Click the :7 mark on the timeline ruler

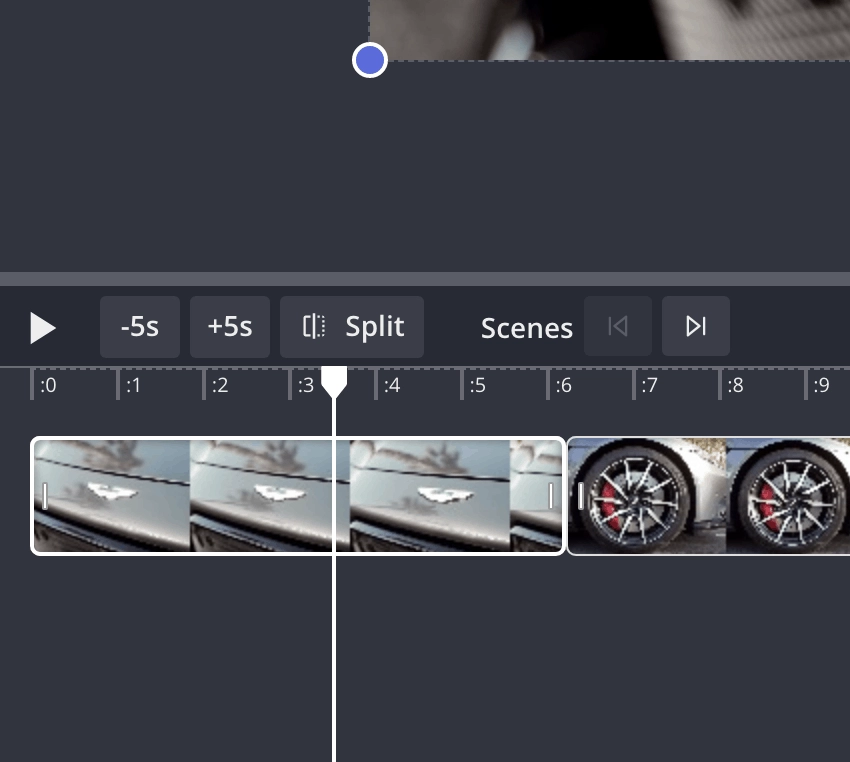(648, 385)
